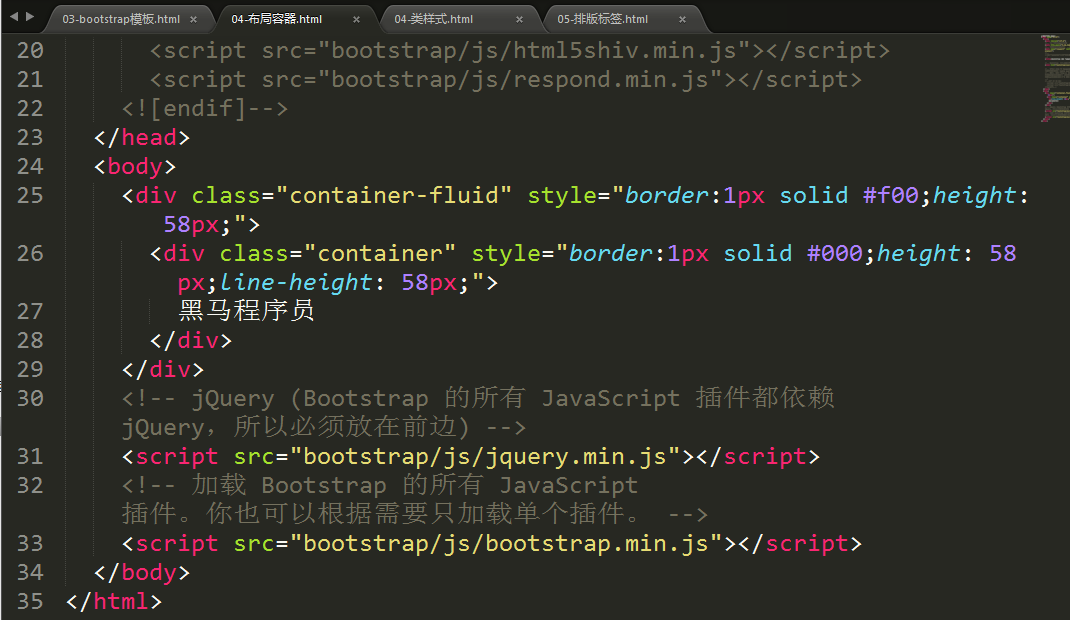1070x620 pixels.
Task: Click line number 27 in gutter
Action: [30, 312]
